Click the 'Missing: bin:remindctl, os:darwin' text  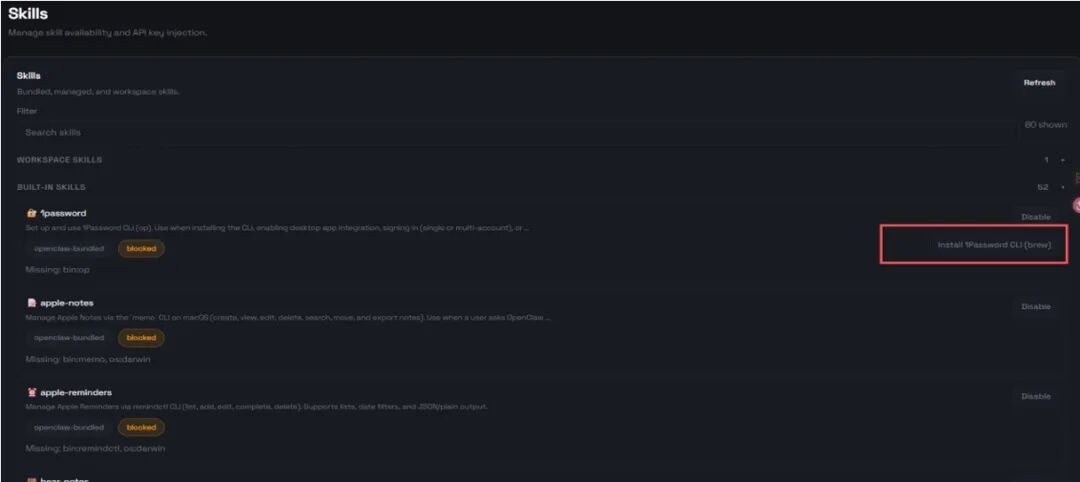point(95,449)
